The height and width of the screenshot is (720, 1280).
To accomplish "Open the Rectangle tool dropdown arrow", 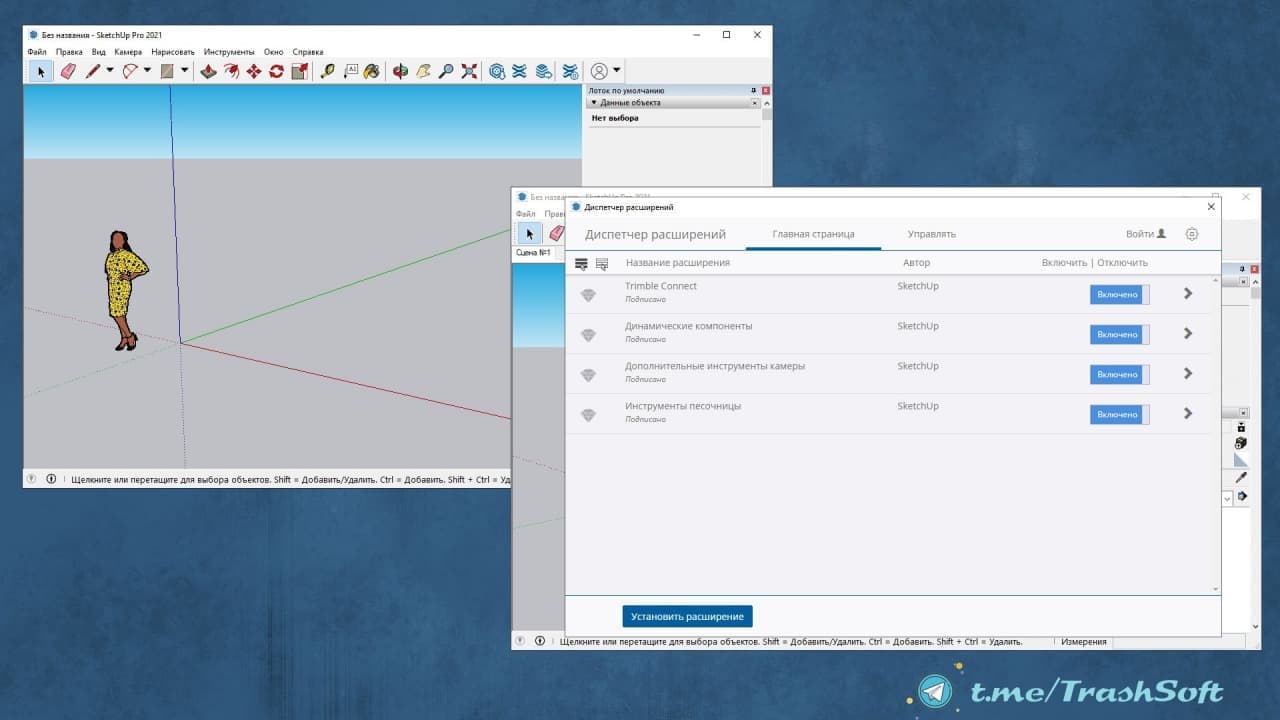I will coord(184,71).
